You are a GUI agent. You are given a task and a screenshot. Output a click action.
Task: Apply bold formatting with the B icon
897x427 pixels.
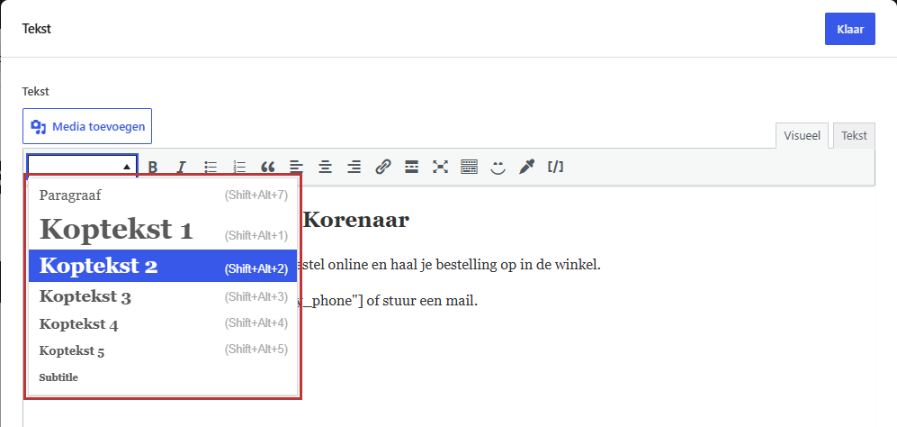pos(153,167)
